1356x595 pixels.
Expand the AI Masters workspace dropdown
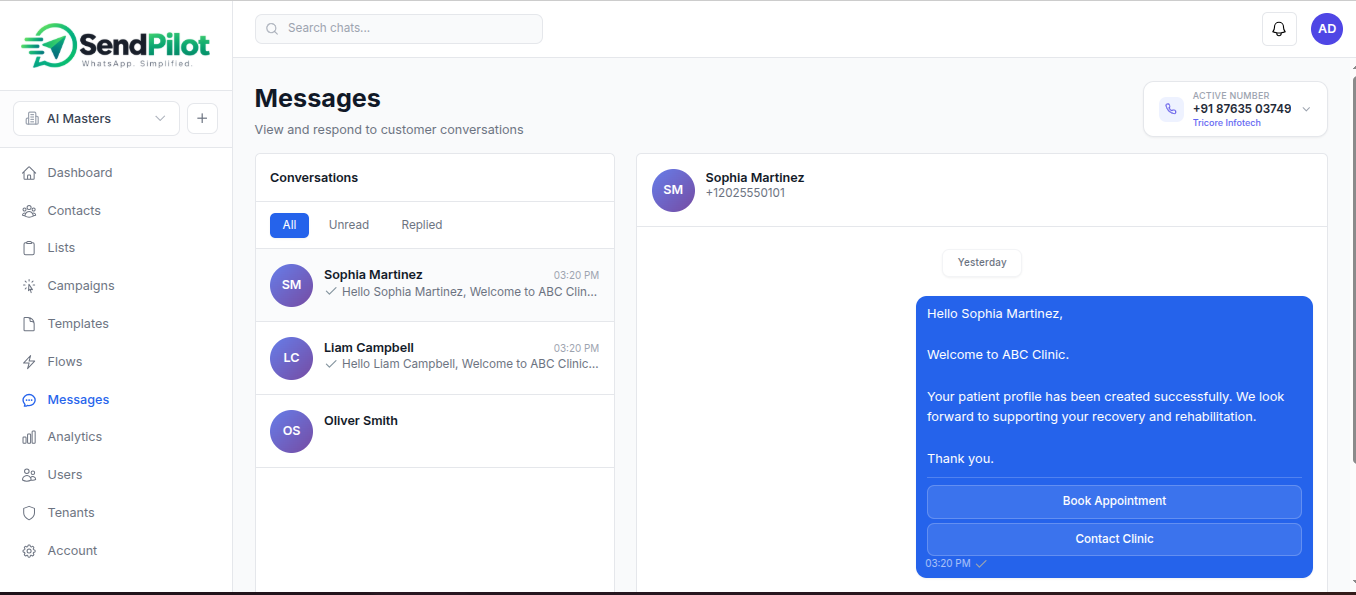96,118
